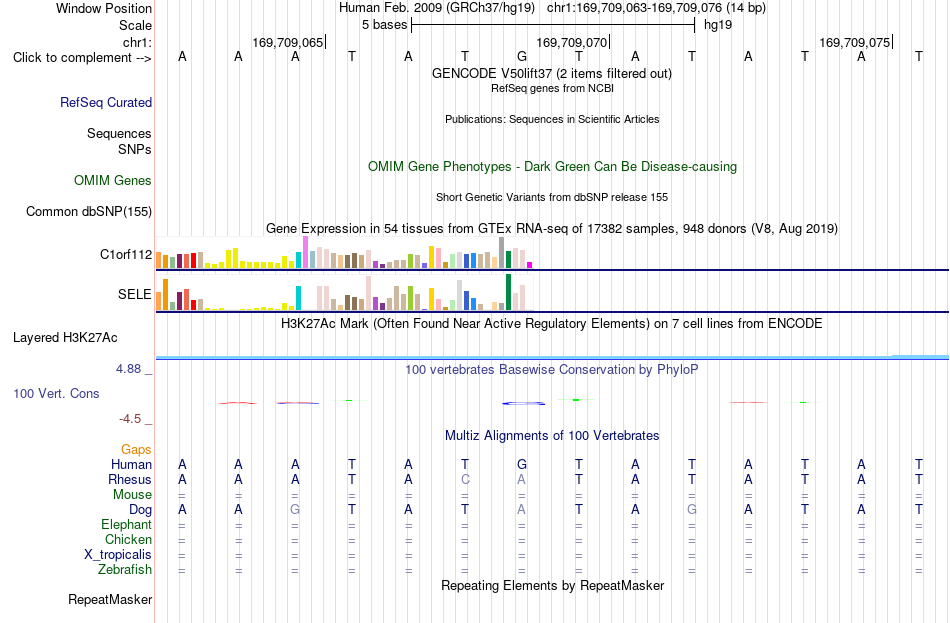Click the first gray G in Dog row
The image size is (950, 623).
click(x=295, y=510)
